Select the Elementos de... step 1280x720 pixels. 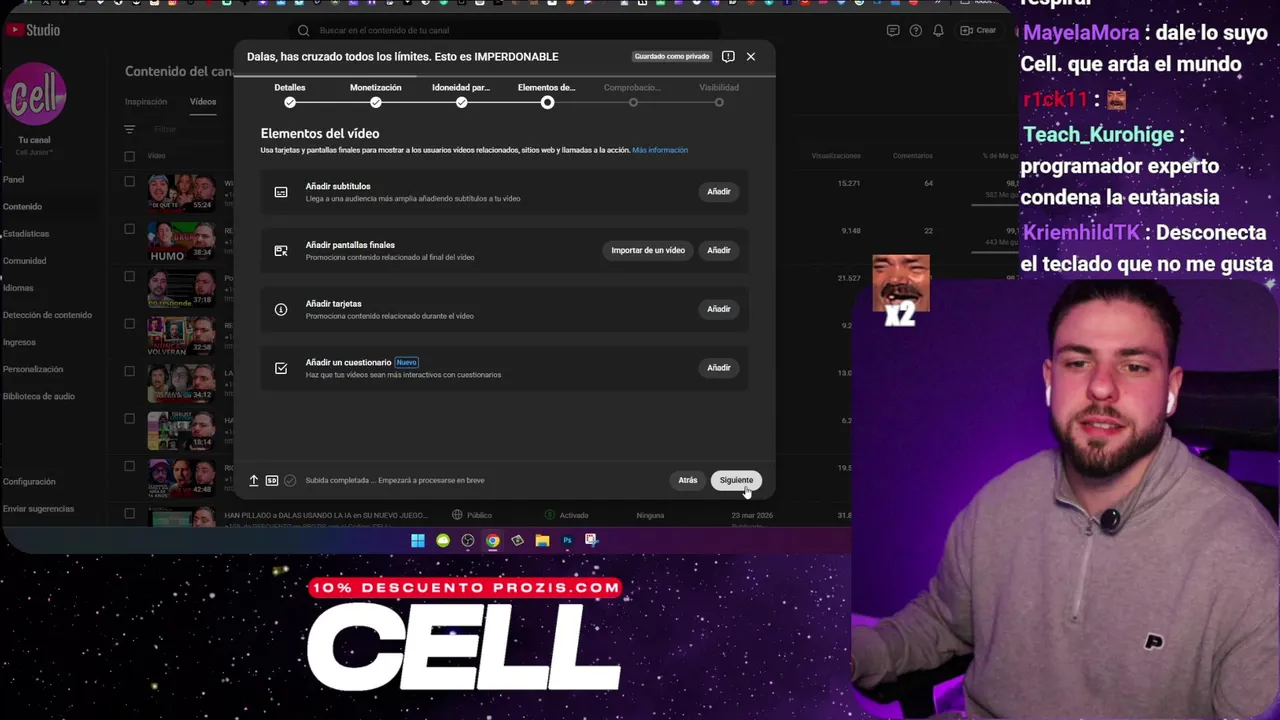[x=547, y=95]
